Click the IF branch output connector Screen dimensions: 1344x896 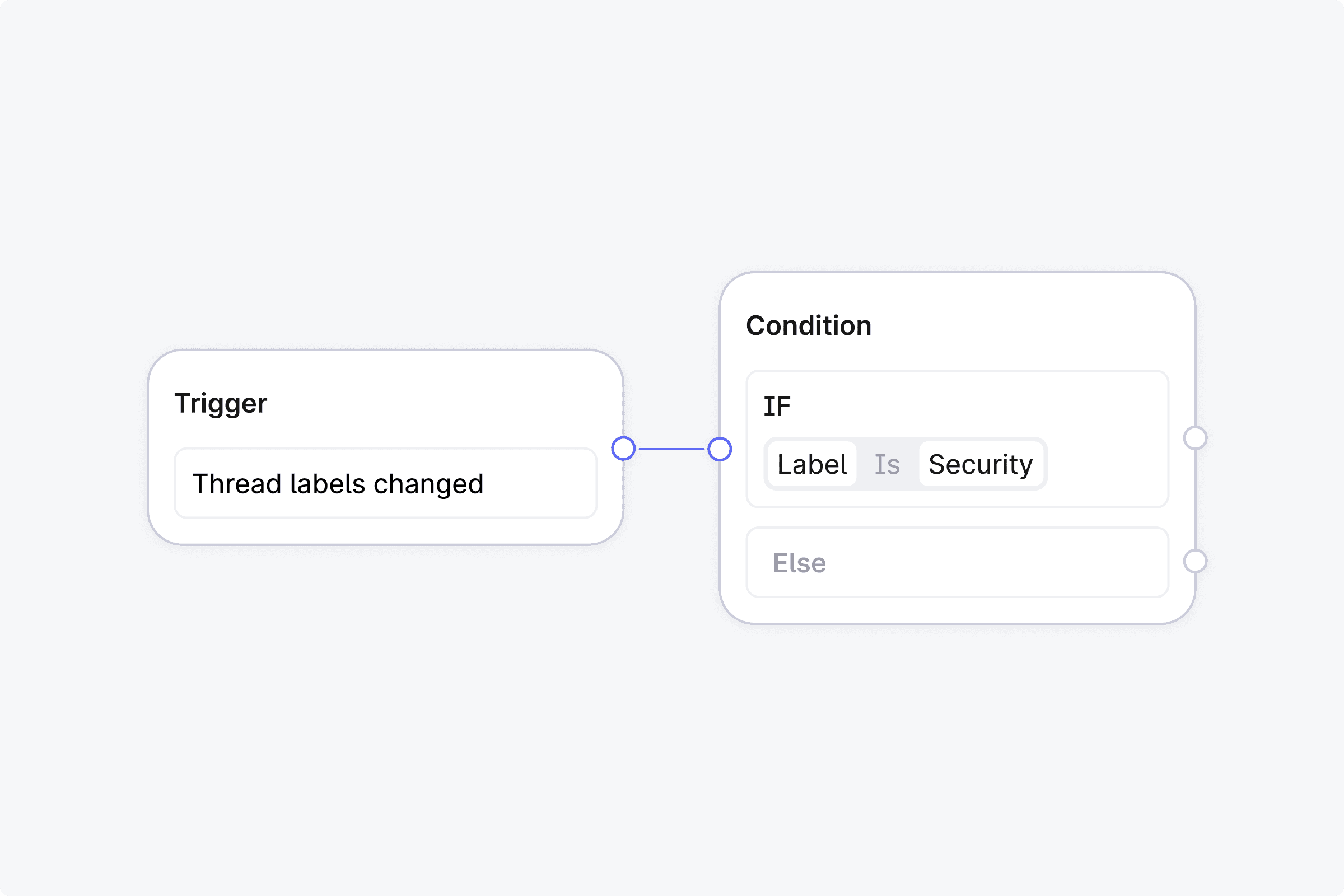pos(1195,438)
